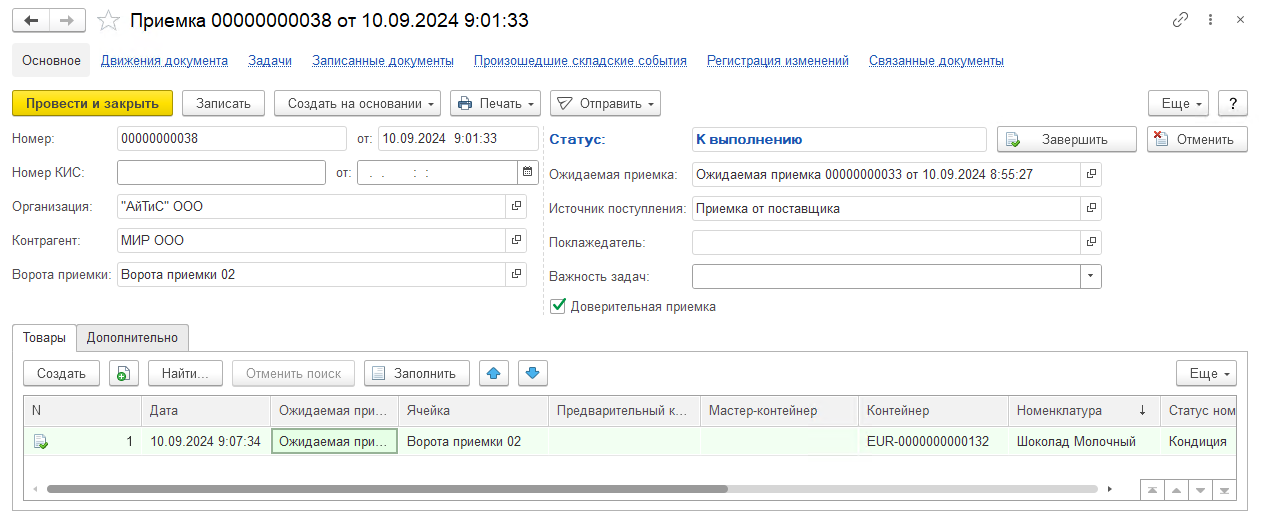Add row by copying with the green plus icon
This screenshot has width=1267, height=522.
point(123,373)
